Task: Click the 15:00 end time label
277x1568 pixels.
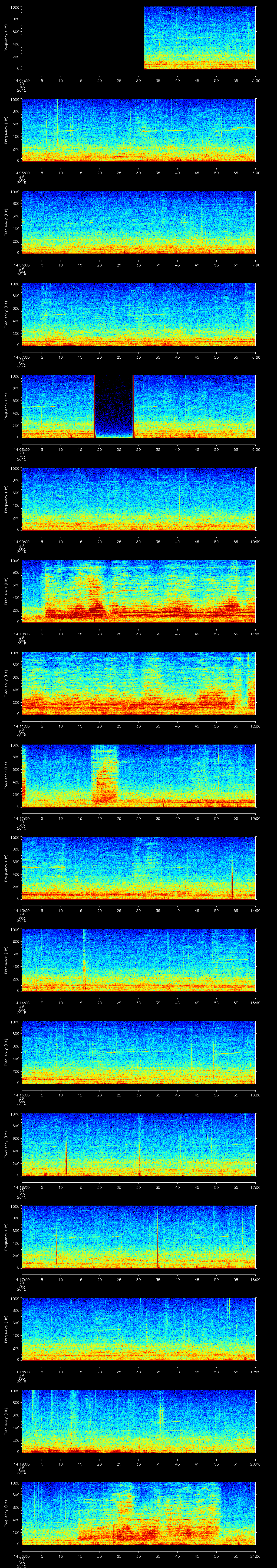Action: (x=256, y=1003)
